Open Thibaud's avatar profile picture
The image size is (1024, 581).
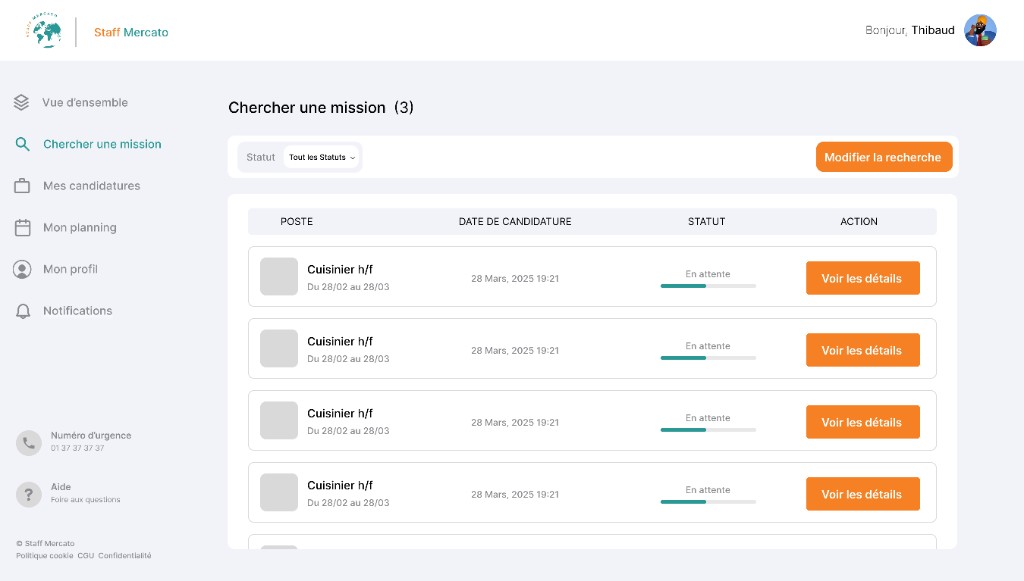980,31
